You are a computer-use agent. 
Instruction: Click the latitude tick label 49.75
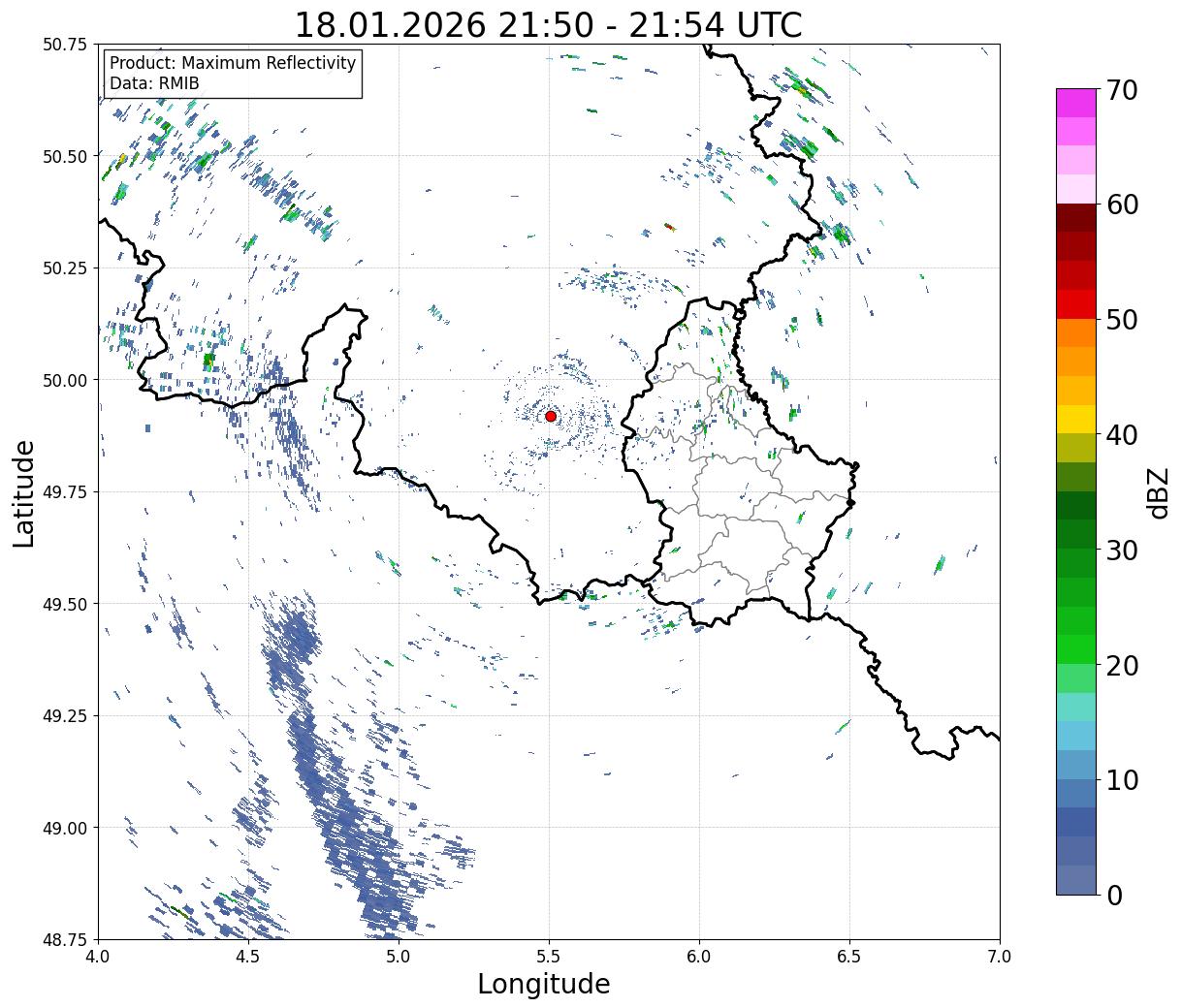pos(65,492)
